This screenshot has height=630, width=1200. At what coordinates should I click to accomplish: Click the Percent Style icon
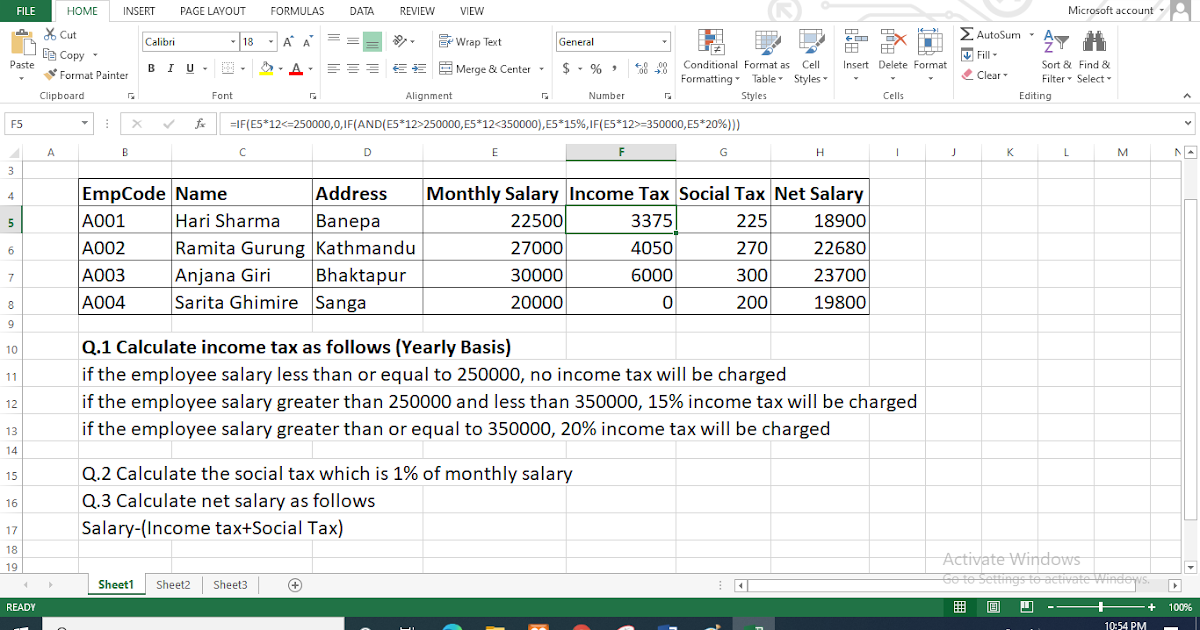pyautogui.click(x=598, y=69)
